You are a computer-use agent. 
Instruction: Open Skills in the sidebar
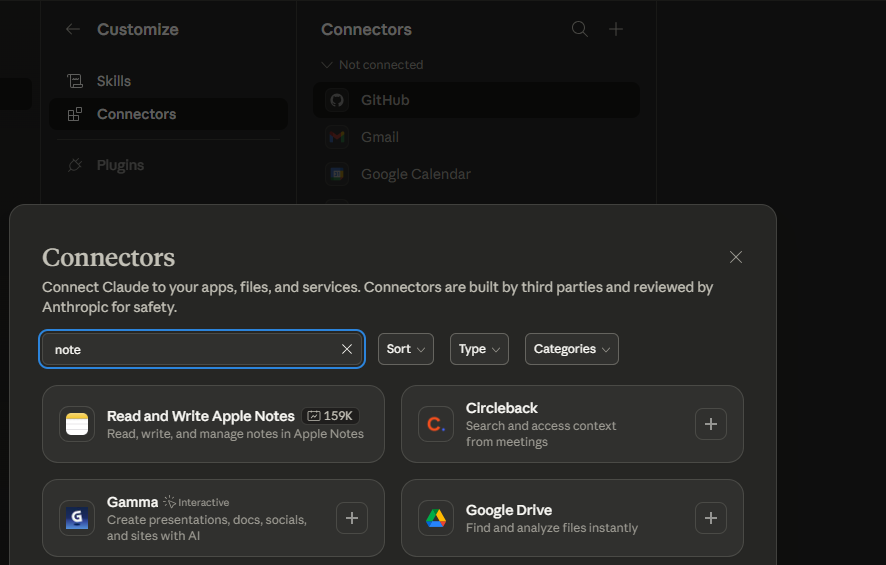tap(168, 81)
